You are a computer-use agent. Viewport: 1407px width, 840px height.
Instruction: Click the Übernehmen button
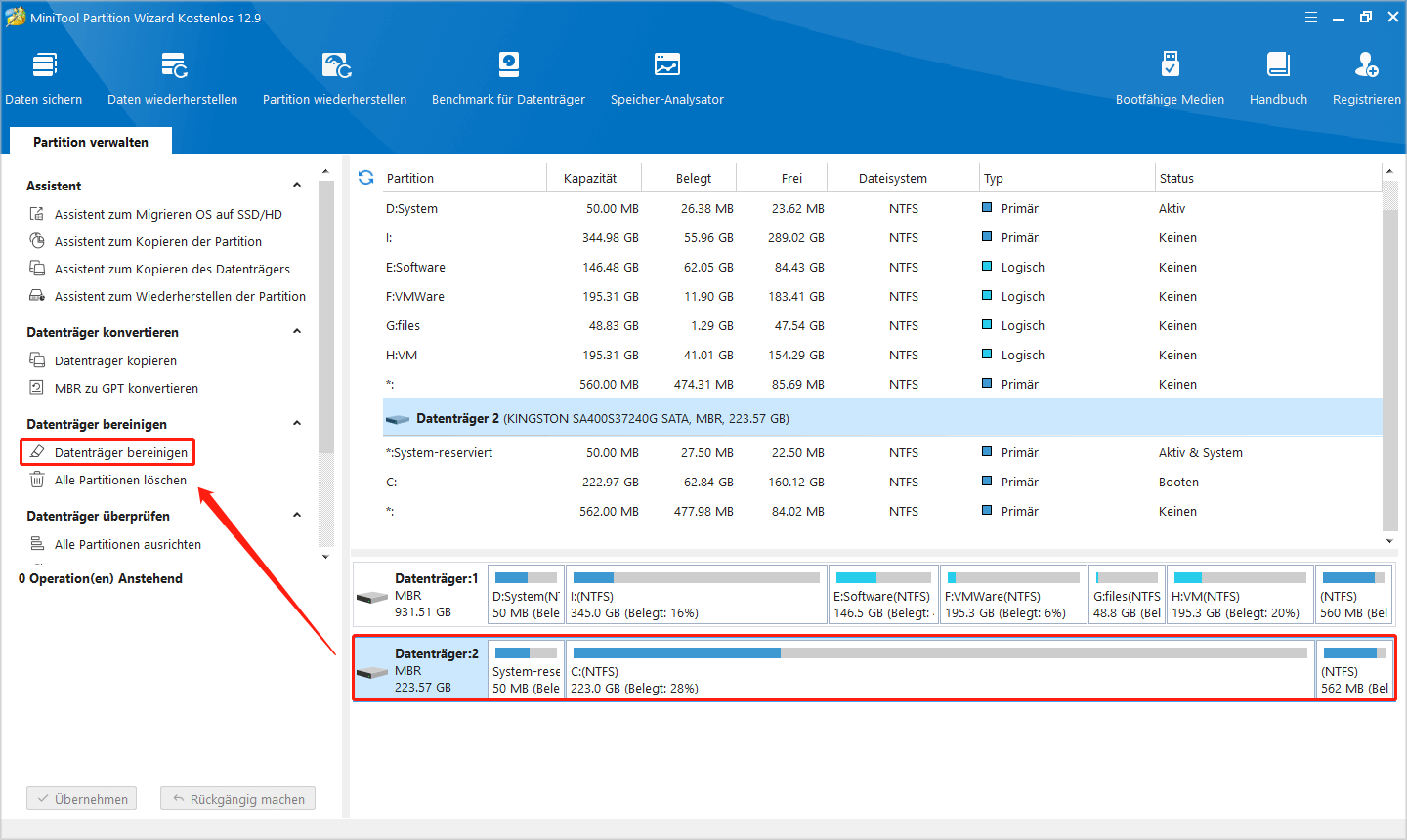82,799
